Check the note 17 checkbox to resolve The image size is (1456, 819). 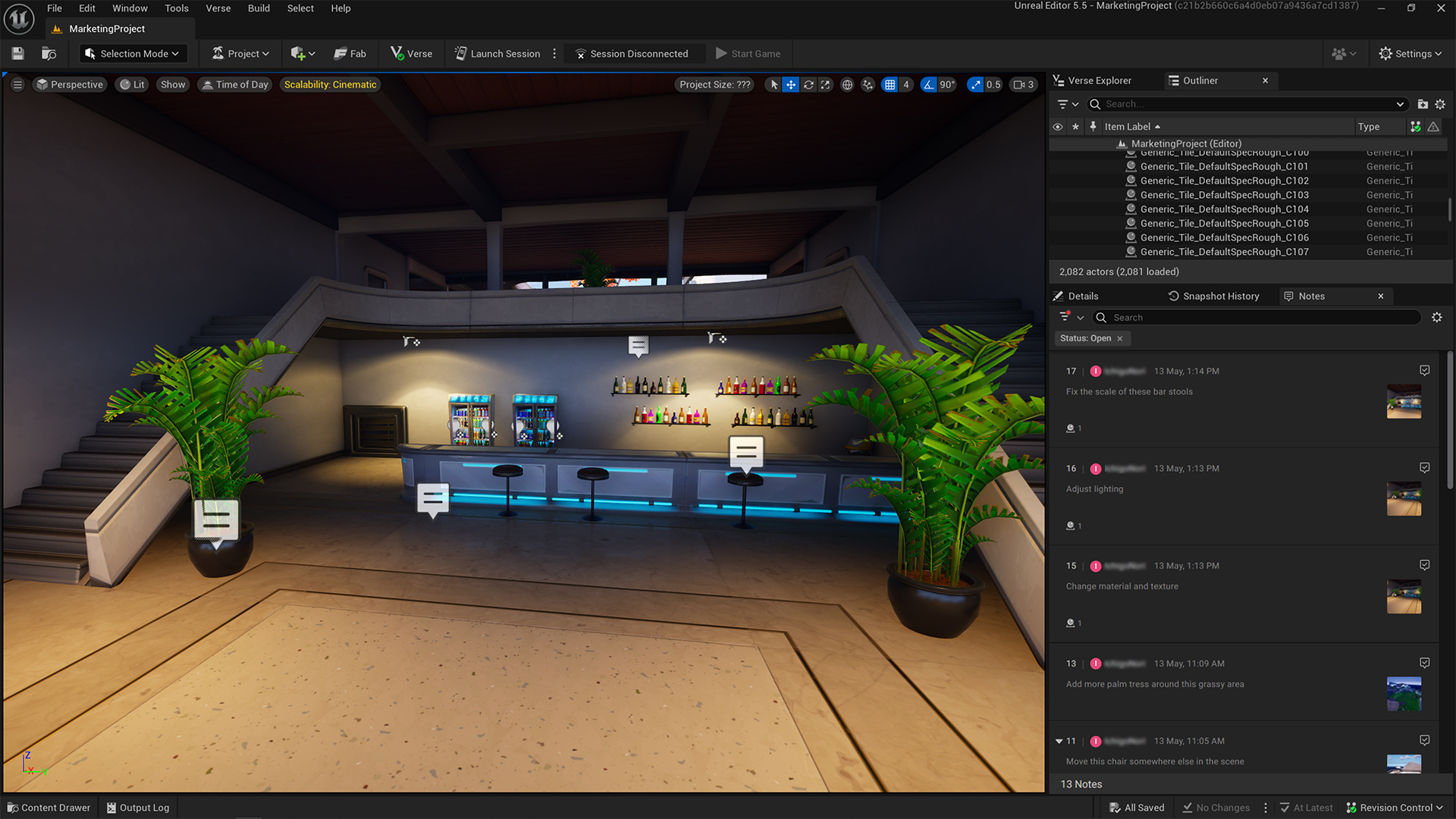click(x=1426, y=370)
